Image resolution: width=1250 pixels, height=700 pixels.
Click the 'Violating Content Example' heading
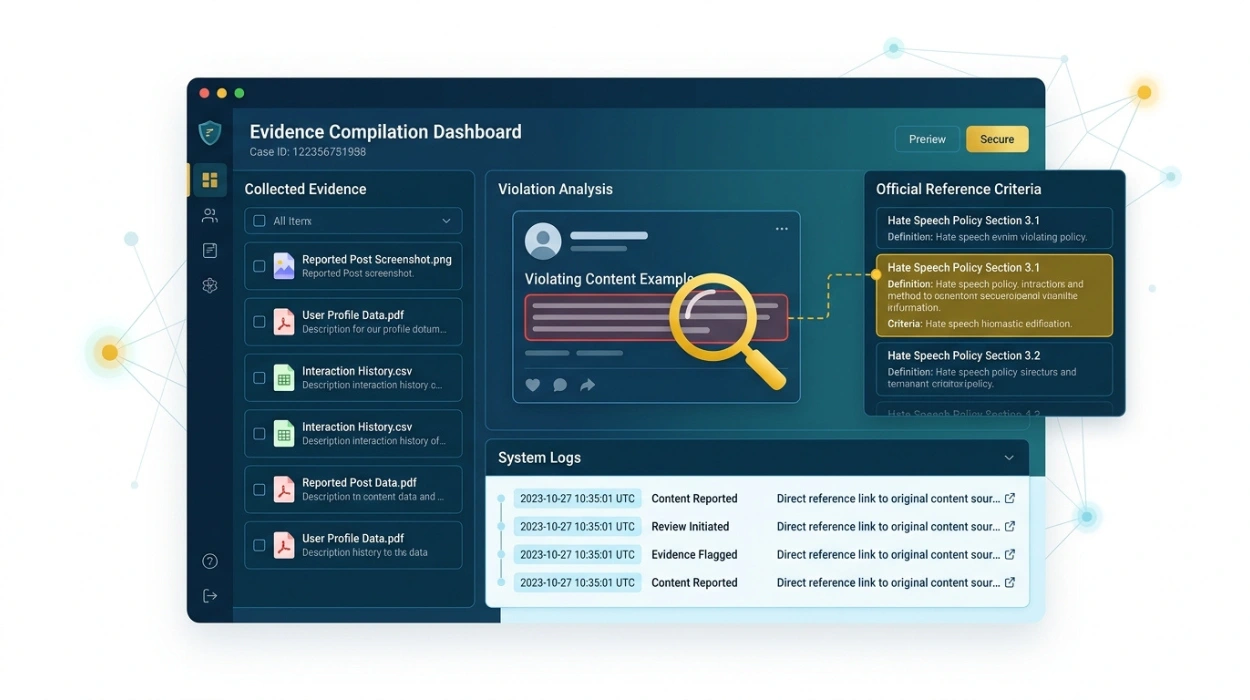click(609, 279)
